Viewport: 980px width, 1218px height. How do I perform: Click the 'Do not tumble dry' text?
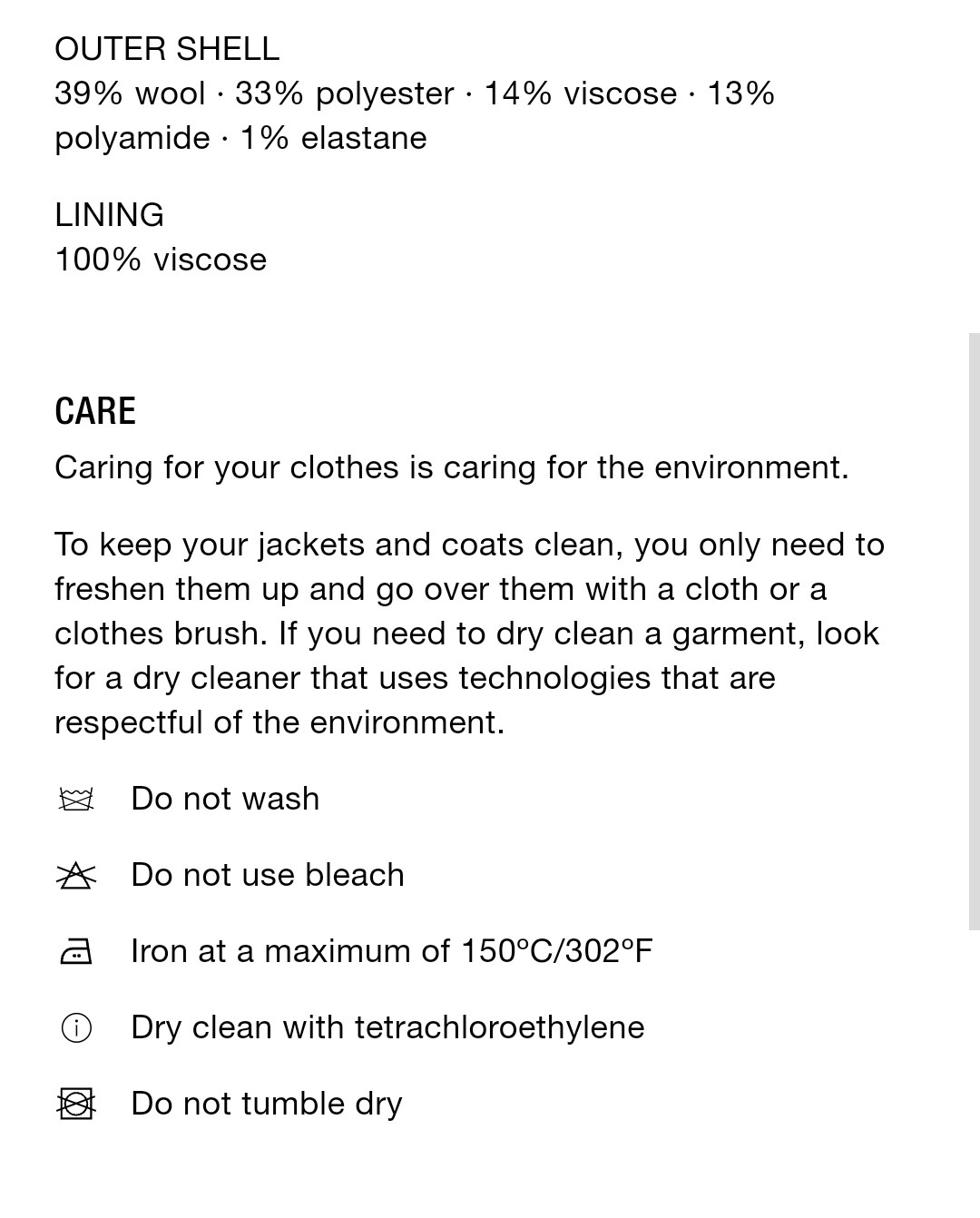tap(267, 1104)
